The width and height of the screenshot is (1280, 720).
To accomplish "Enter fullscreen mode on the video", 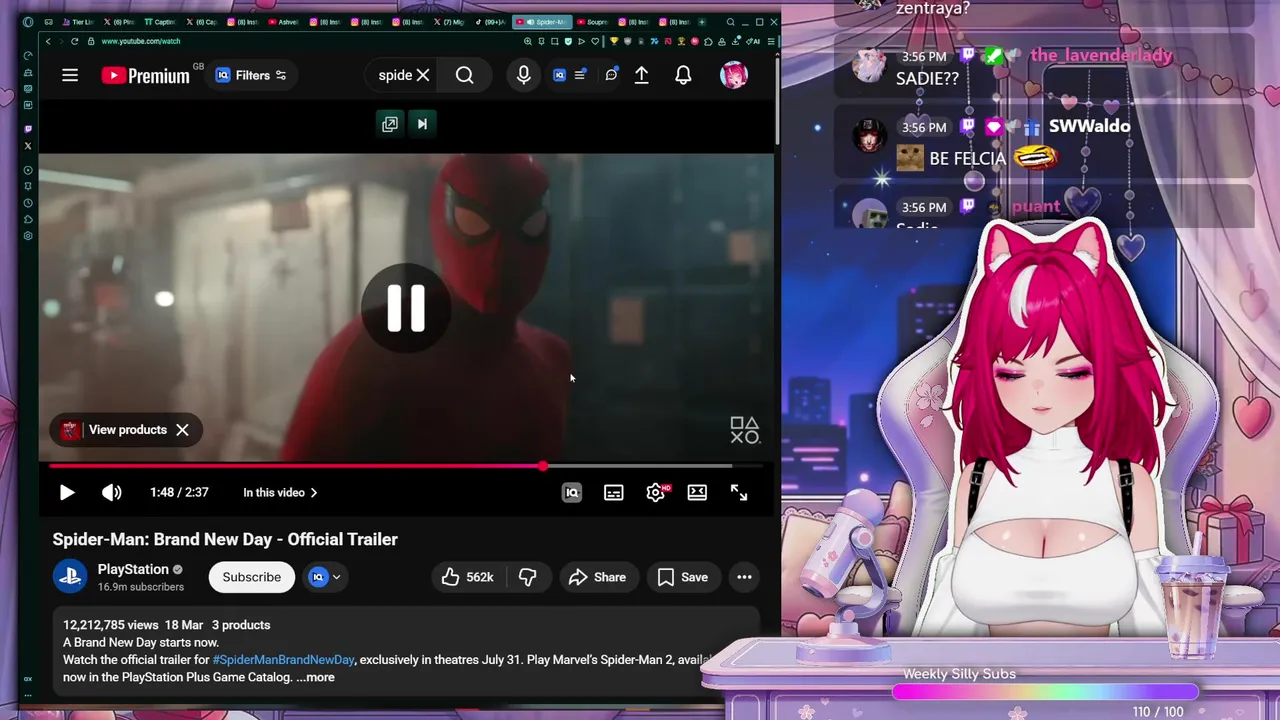I will [739, 492].
